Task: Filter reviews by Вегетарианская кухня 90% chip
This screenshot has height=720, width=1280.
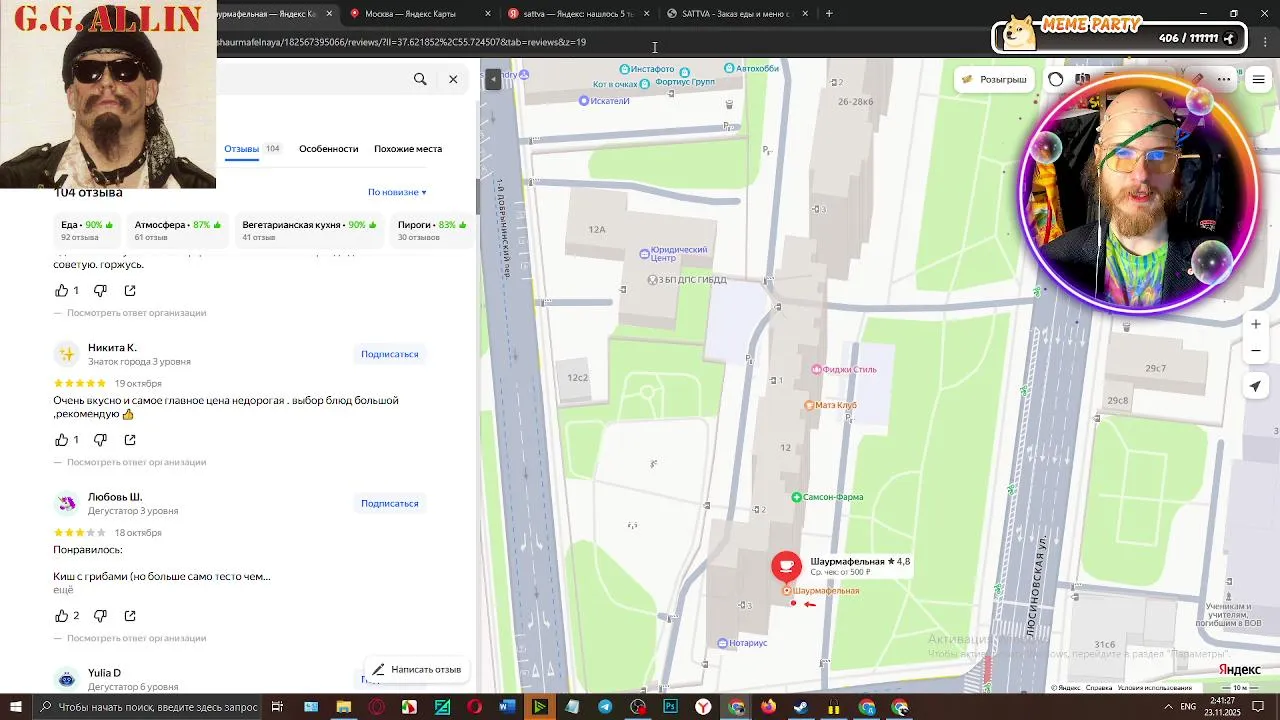Action: tap(309, 230)
